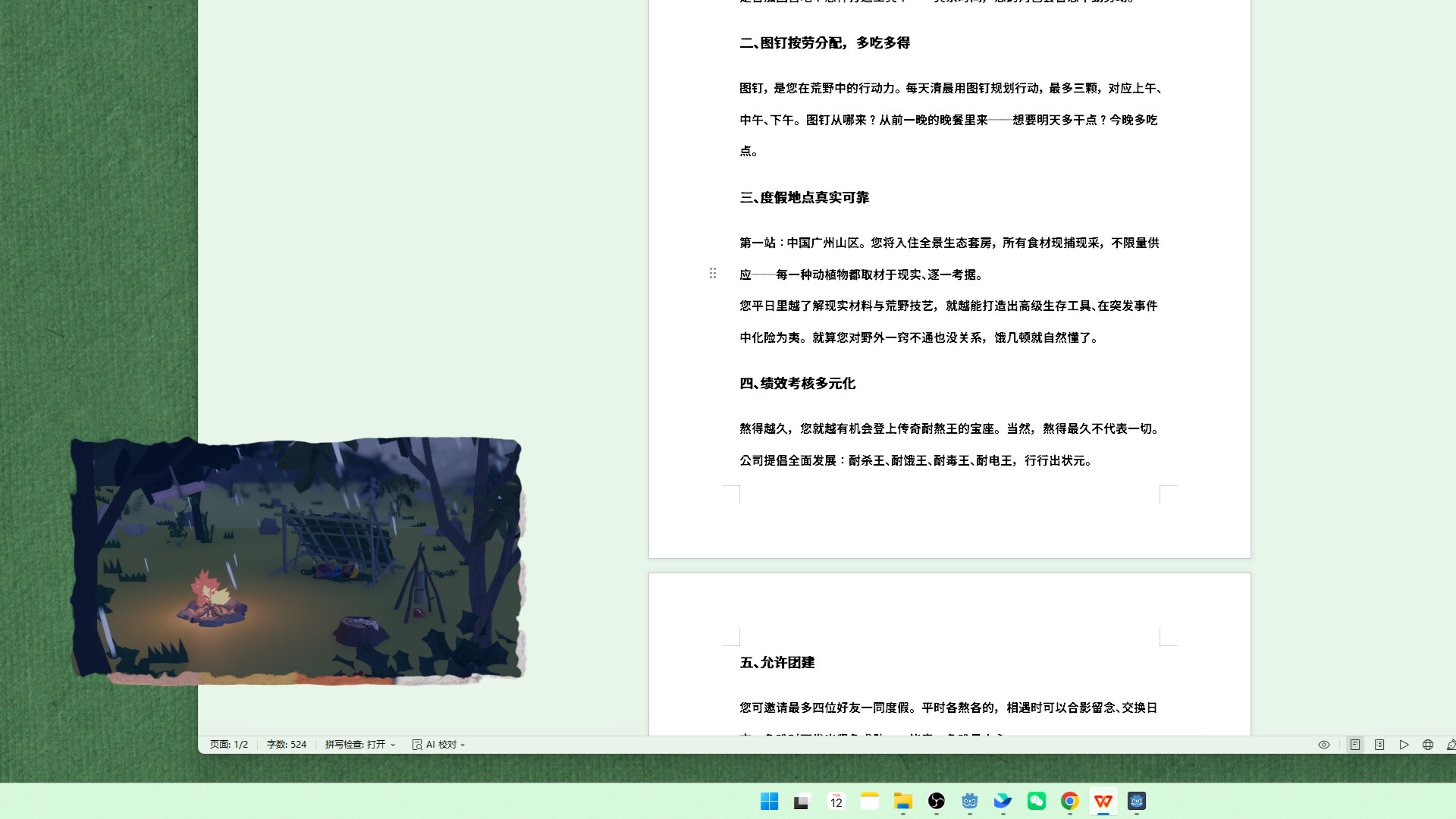Open WeChat from taskbar

tap(1036, 802)
